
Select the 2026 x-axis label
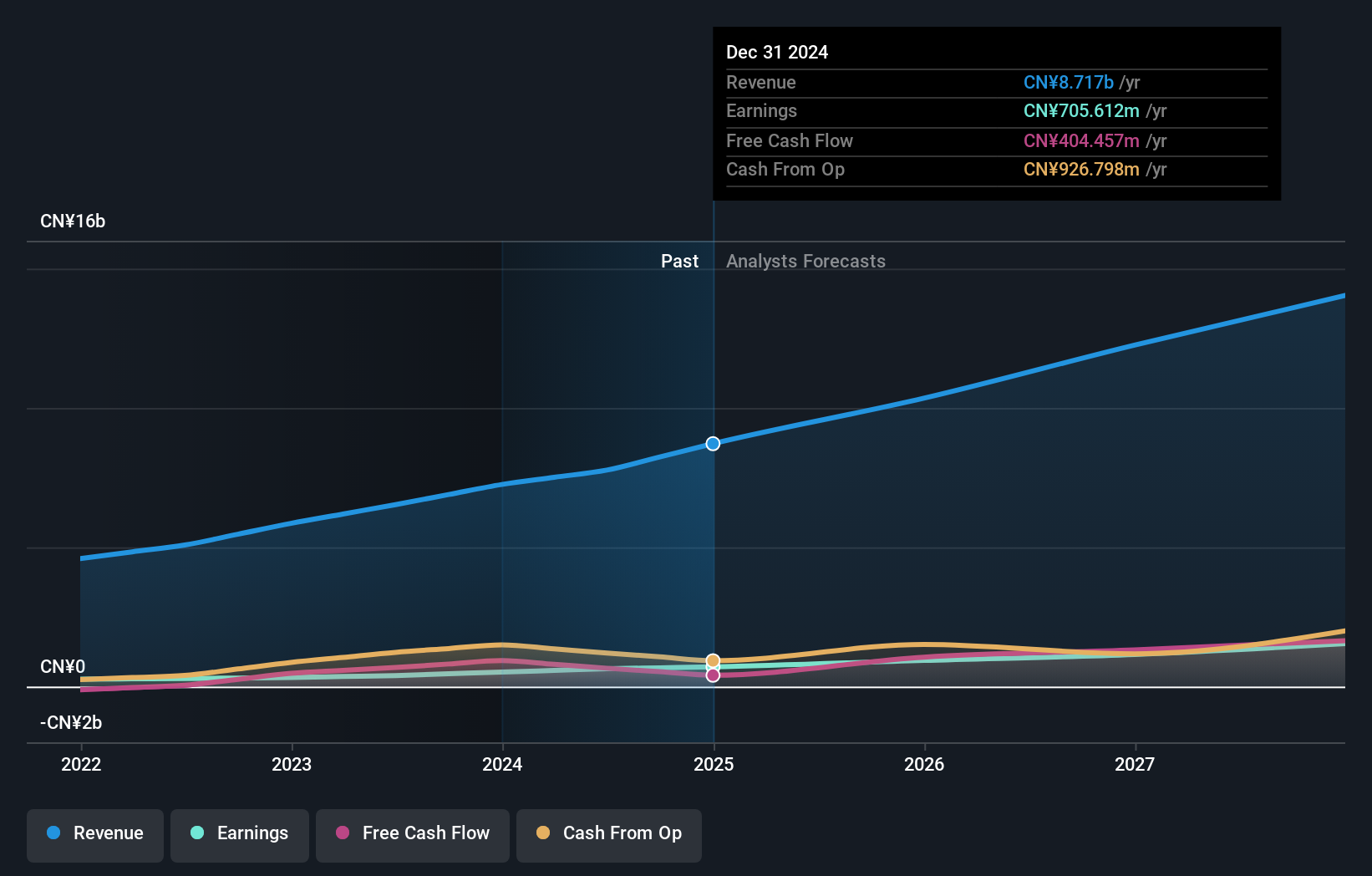(924, 764)
